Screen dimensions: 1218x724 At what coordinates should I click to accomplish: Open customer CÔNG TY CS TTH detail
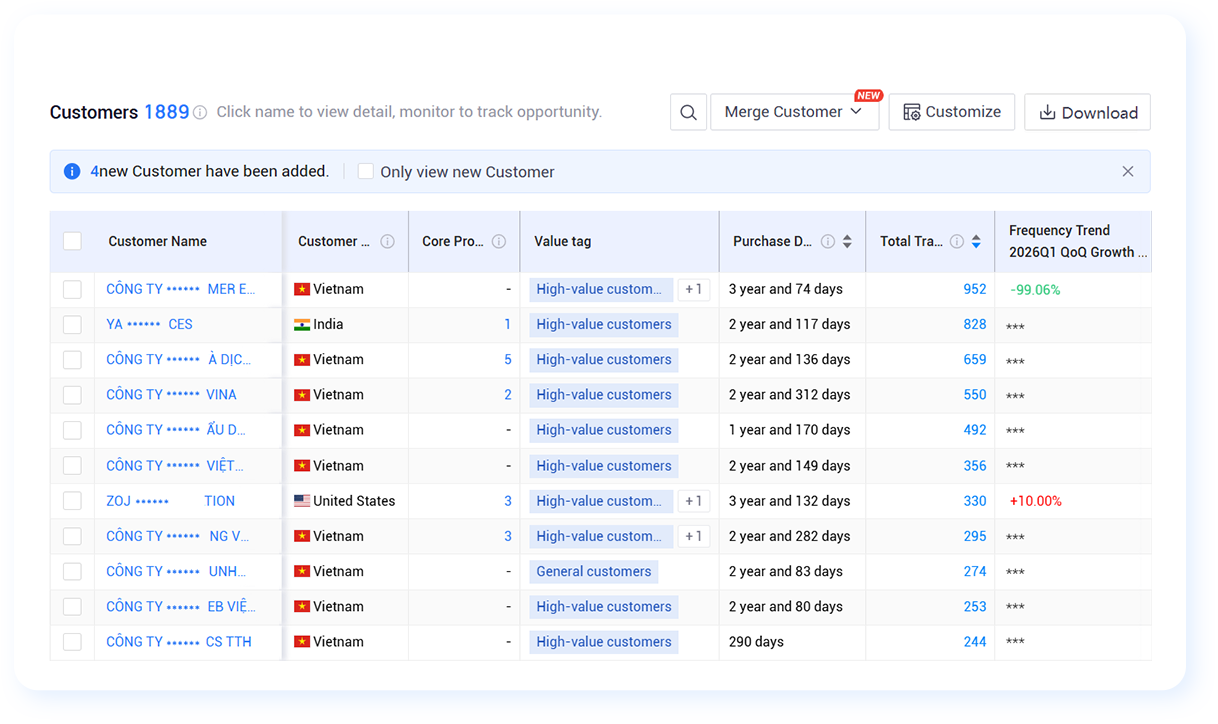point(179,642)
